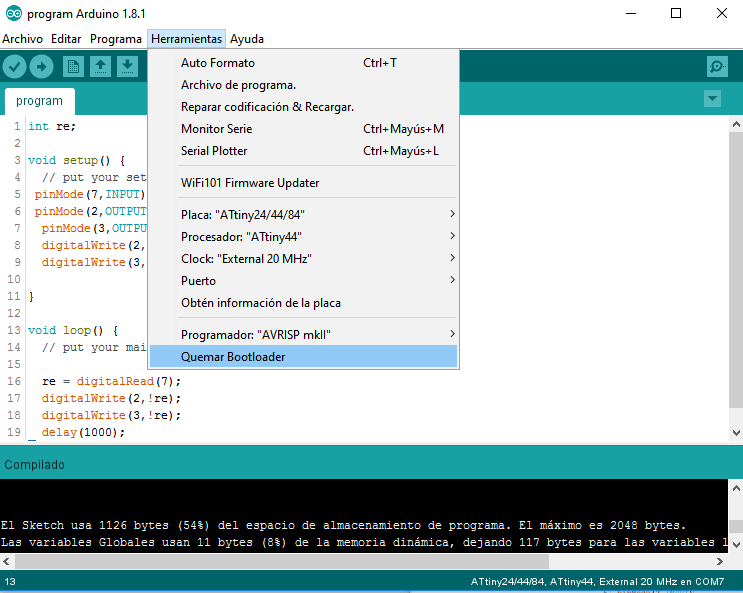Image resolution: width=743 pixels, height=593 pixels.
Task: Click the Upload arrow toolbar icon
Action: tap(42, 66)
